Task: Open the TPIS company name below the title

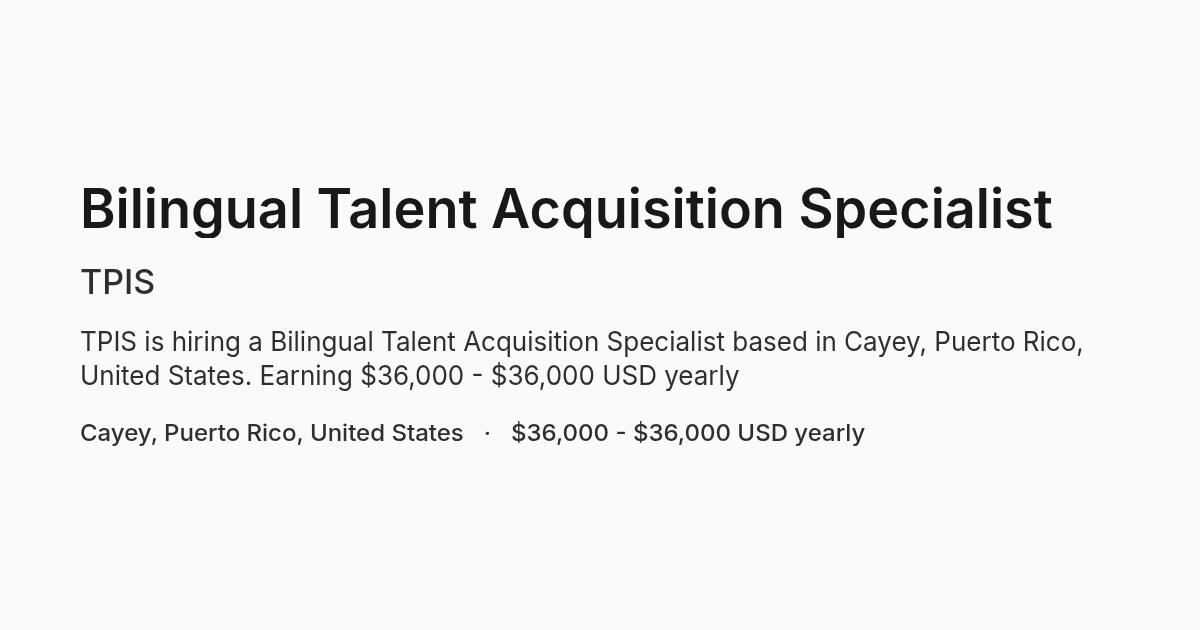Action: pyautogui.click(x=117, y=283)
